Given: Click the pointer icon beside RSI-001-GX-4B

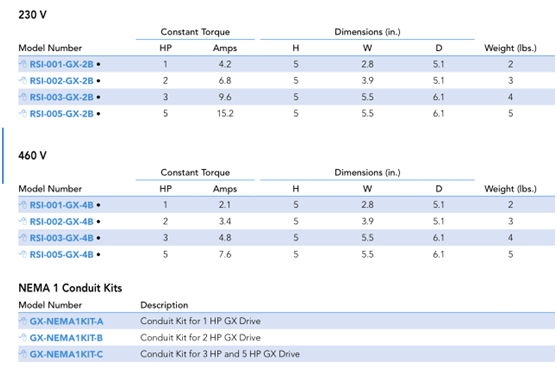Looking at the screenshot, I should [x=23, y=205].
